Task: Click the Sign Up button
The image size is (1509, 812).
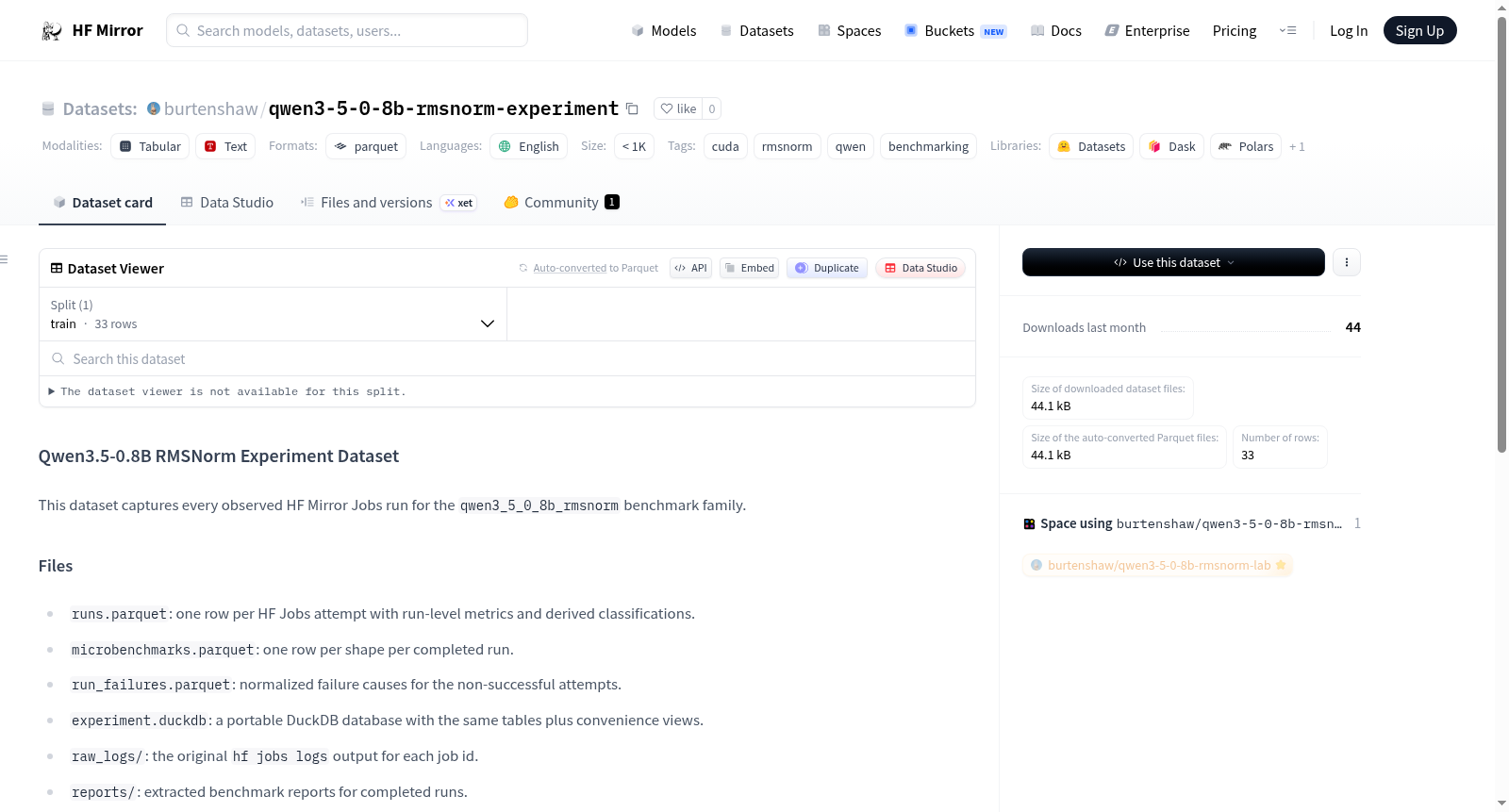Action: (1419, 31)
